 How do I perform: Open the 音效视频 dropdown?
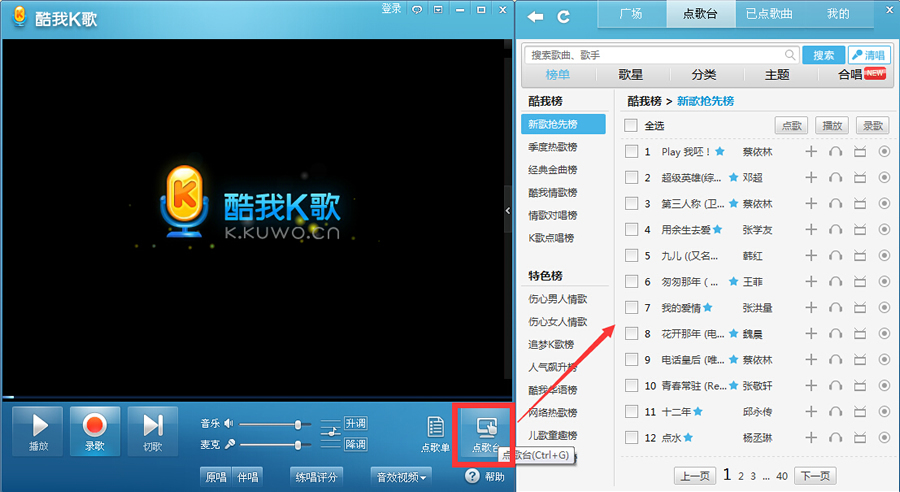(x=402, y=477)
